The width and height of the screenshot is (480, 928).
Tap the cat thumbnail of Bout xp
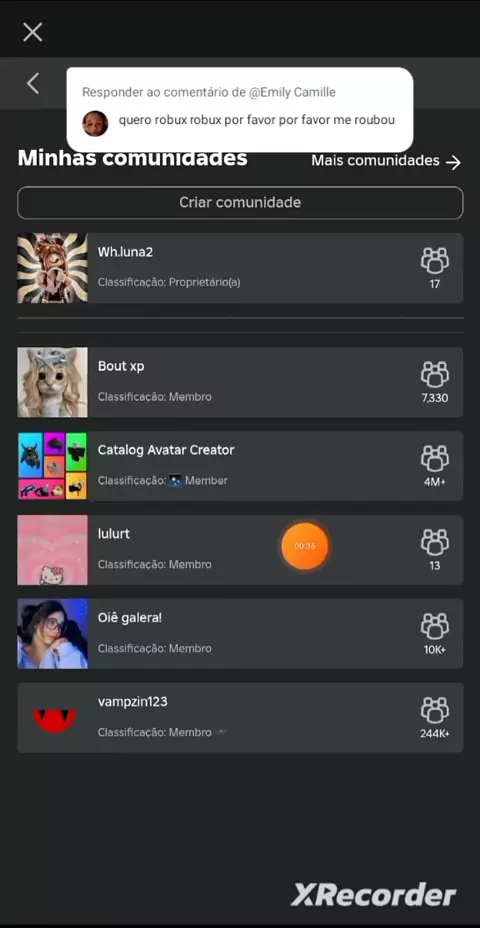coord(53,382)
